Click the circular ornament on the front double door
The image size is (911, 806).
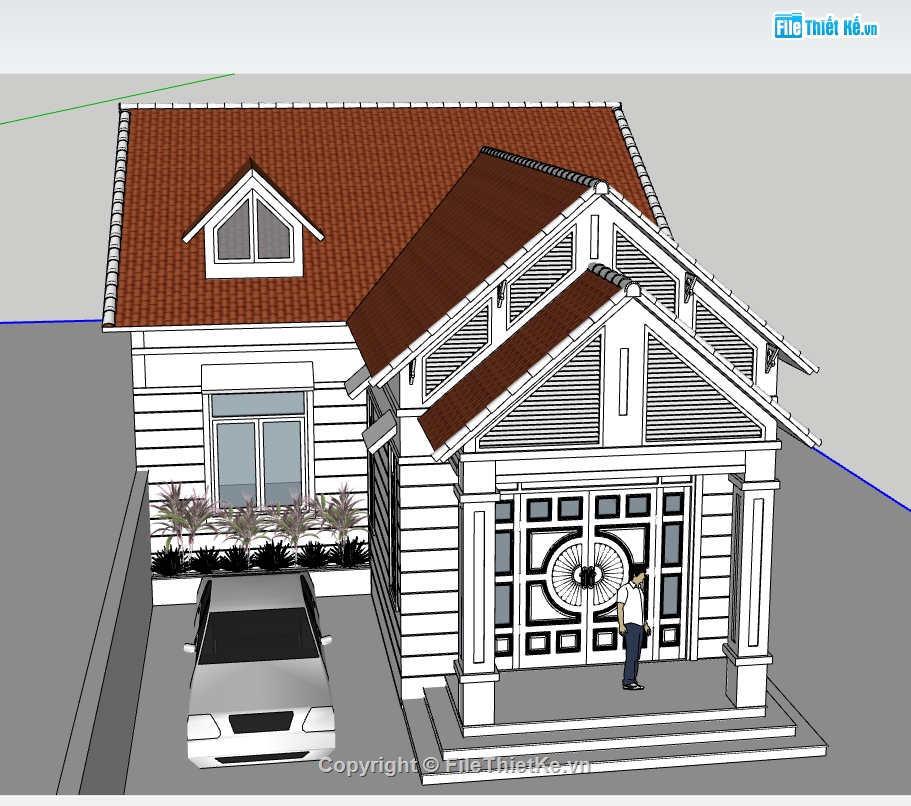(588, 574)
